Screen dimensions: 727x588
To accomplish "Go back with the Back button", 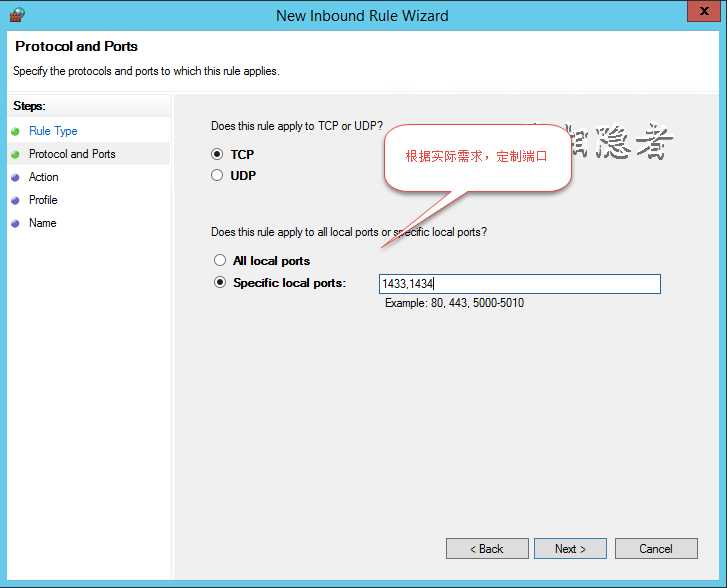I will point(487,549).
